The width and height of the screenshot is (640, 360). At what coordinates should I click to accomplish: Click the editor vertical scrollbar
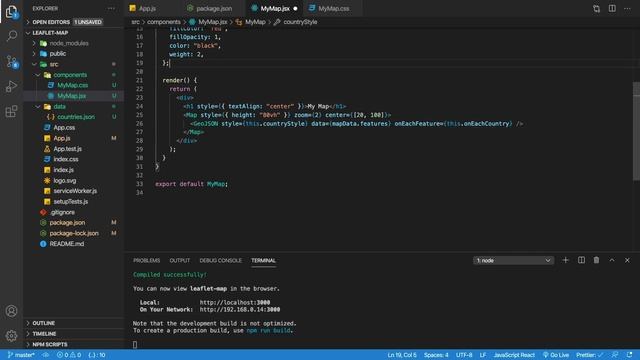click(x=636, y=131)
